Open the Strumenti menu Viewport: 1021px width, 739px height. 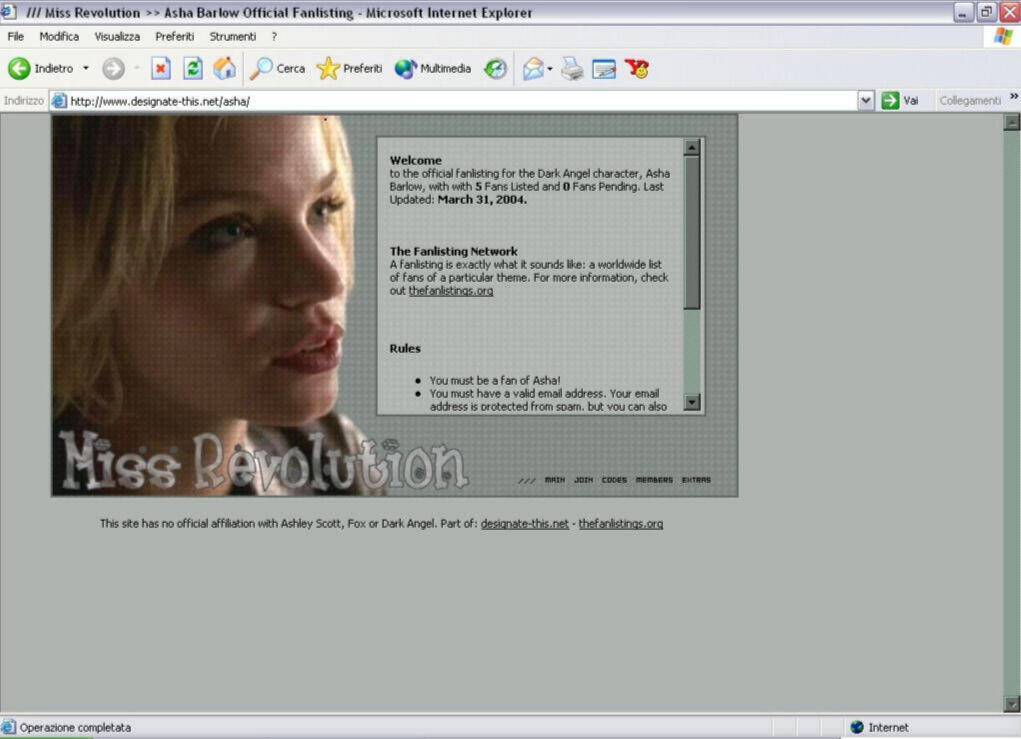232,37
